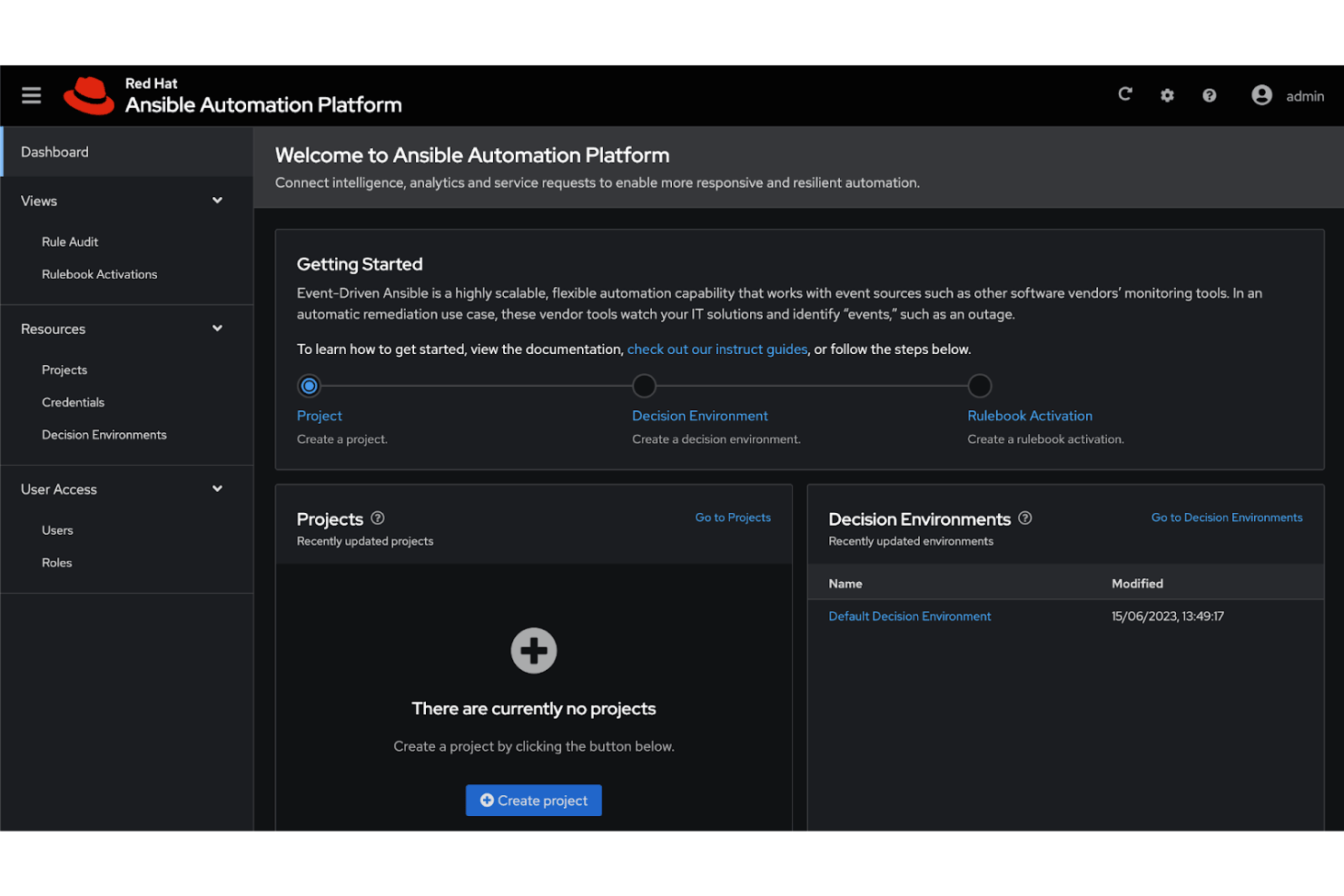Collapse the Views section chevron
This screenshot has width=1344, height=896.
tap(217, 201)
